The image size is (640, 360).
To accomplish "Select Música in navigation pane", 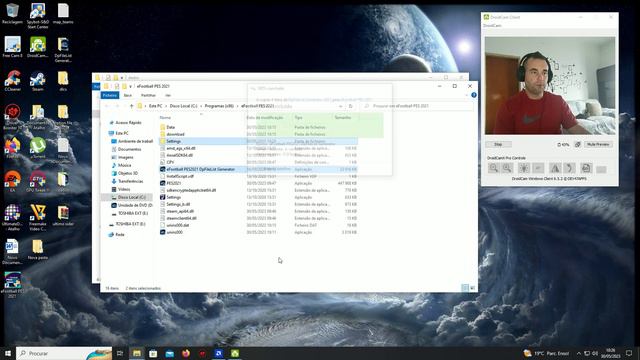I will click(x=124, y=165).
